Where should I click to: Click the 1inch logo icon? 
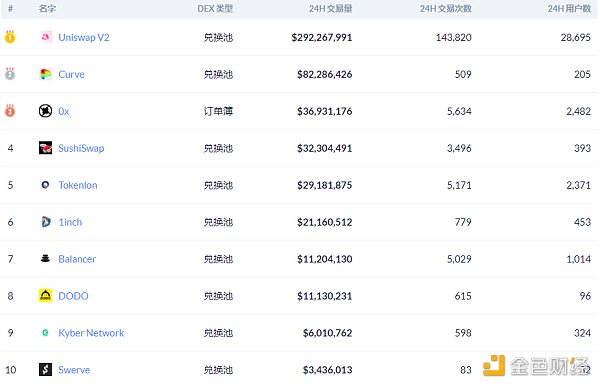46,222
